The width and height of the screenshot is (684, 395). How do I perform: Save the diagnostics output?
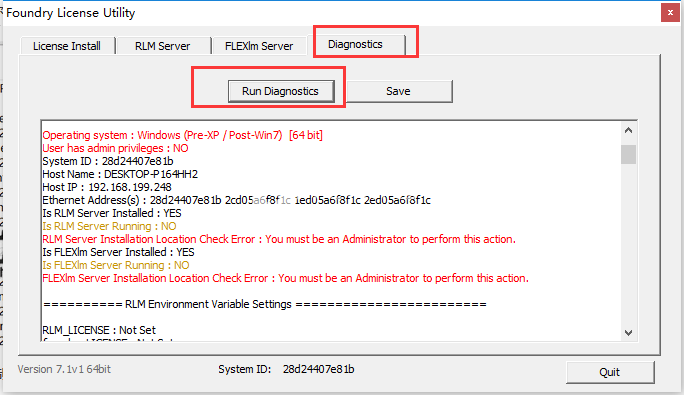[398, 91]
